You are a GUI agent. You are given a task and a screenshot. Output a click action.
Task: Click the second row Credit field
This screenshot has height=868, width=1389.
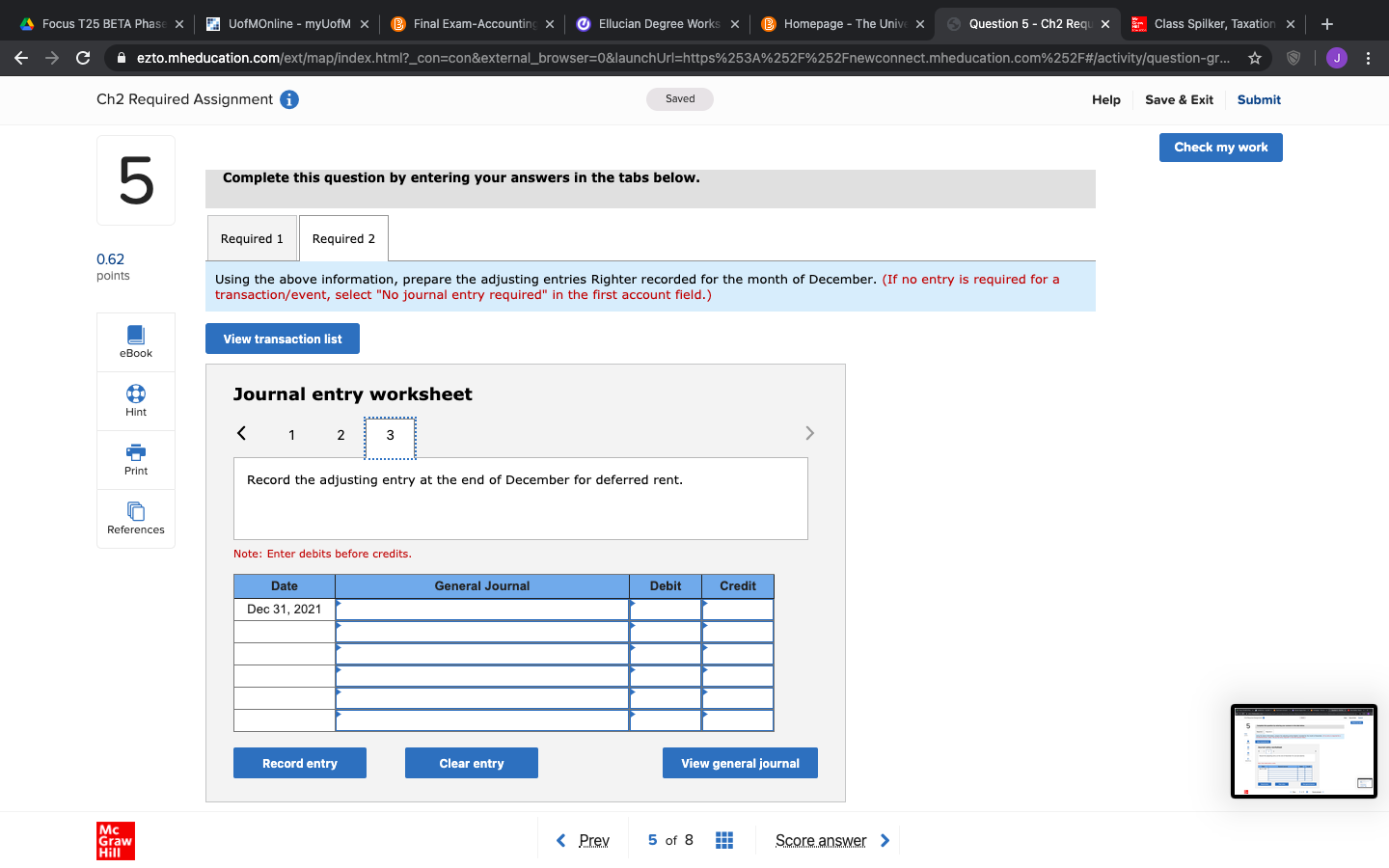pos(738,632)
